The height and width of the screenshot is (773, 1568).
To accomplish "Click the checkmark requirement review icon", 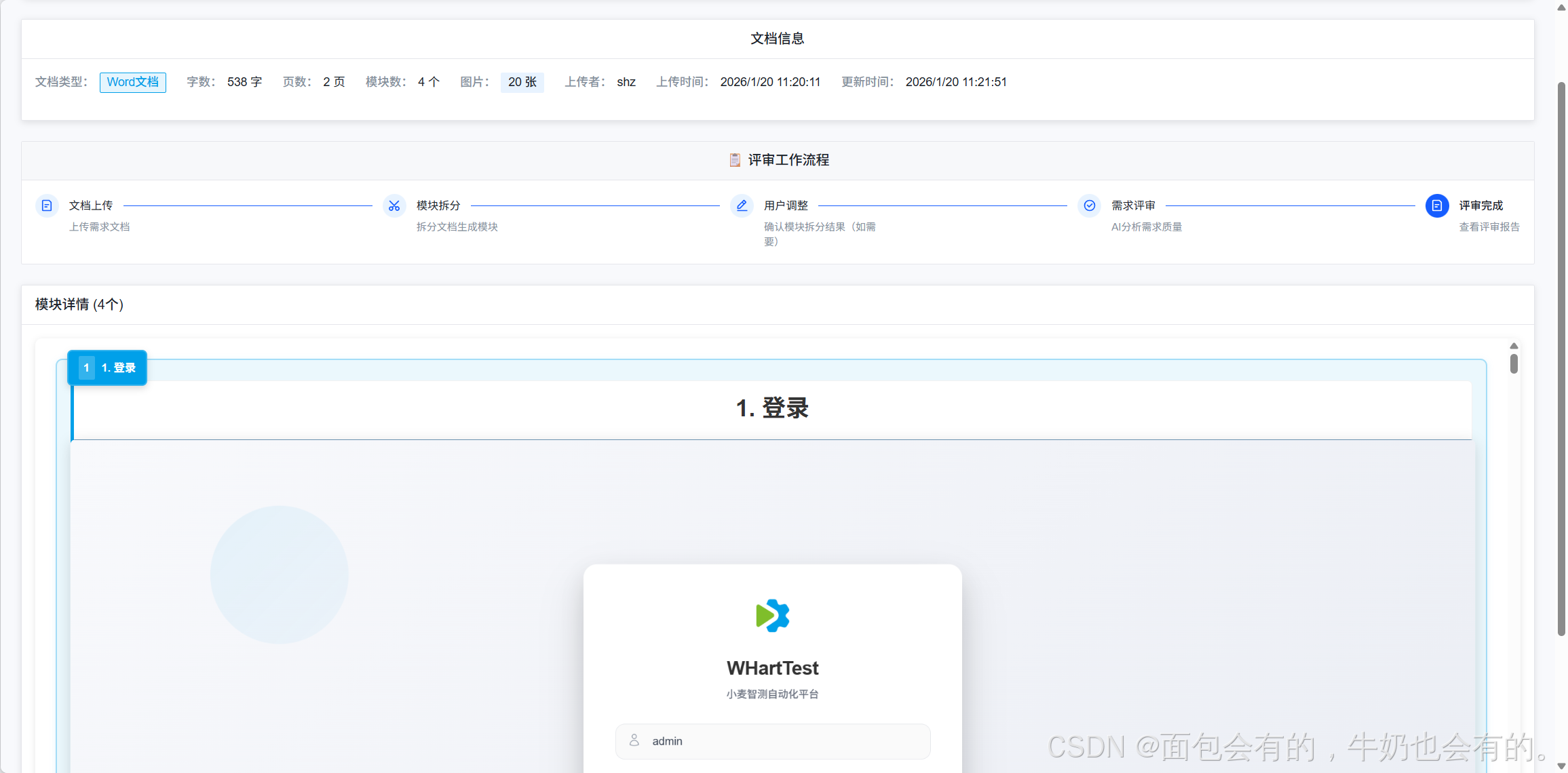I will [x=1089, y=205].
